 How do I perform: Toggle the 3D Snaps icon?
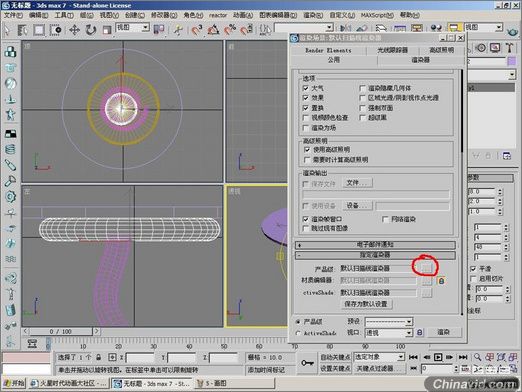click(x=197, y=30)
